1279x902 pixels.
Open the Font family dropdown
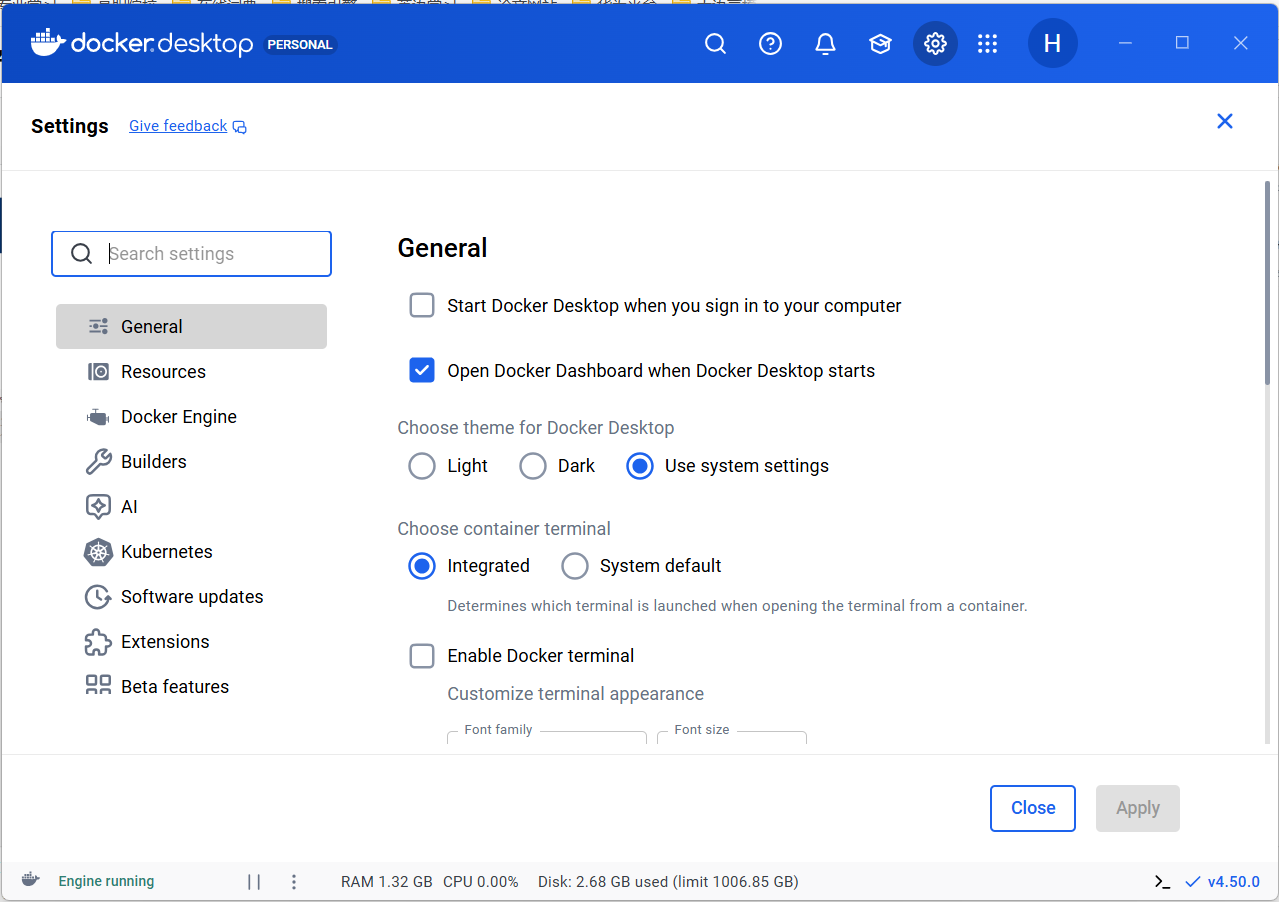[547, 737]
